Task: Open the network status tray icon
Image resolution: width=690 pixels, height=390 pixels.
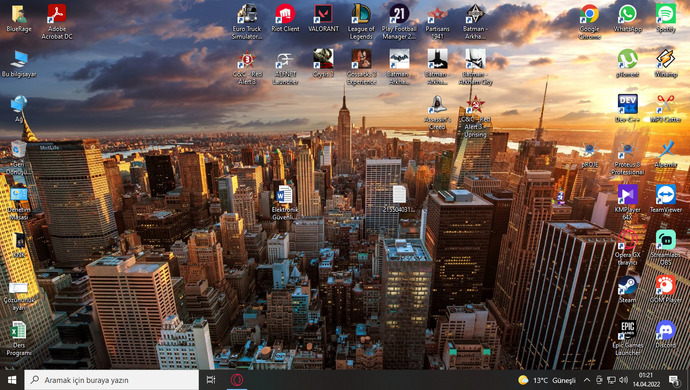Action: (x=611, y=380)
